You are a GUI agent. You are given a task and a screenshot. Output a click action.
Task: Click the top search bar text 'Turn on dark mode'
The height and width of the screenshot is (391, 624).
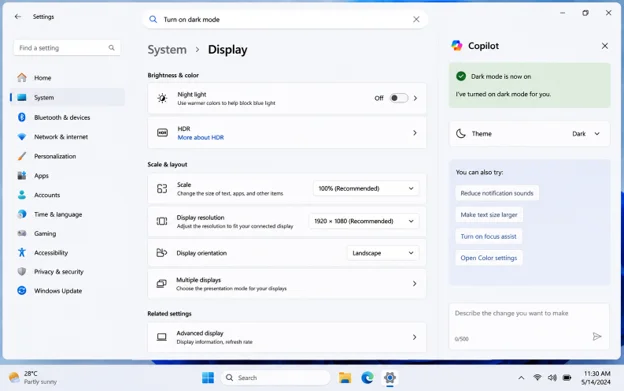[191, 19]
